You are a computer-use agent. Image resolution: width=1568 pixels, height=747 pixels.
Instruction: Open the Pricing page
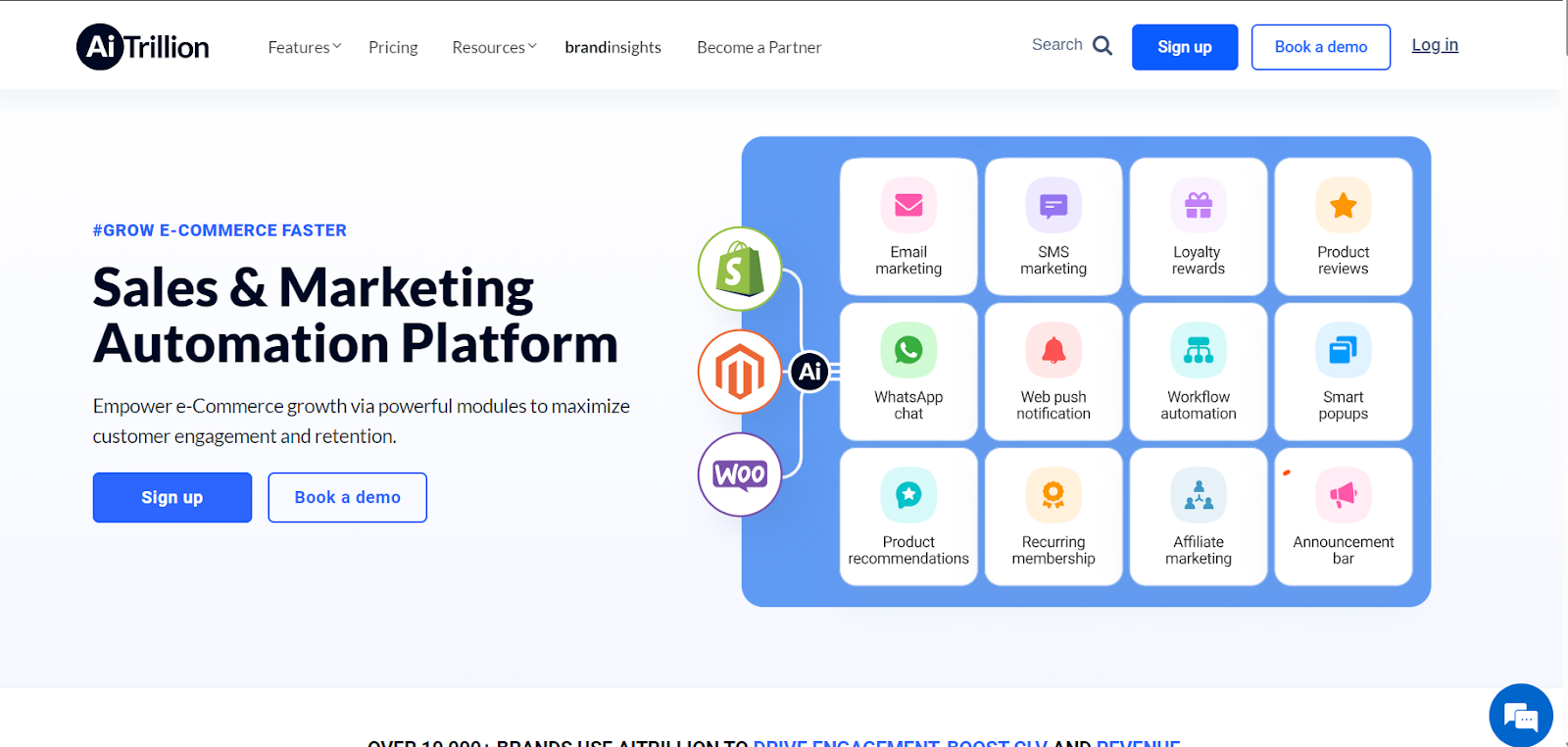[x=393, y=47]
